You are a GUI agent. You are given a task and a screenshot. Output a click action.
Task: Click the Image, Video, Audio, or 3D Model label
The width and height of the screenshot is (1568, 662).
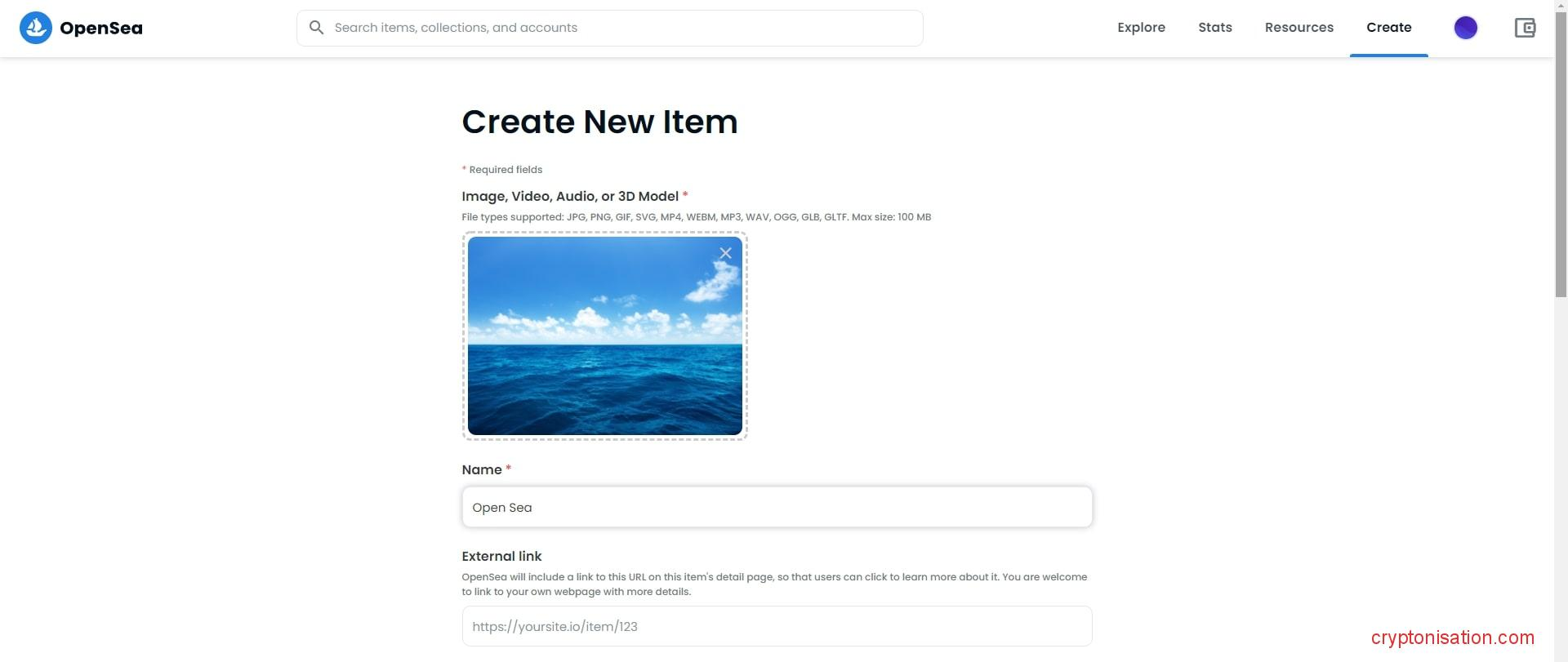pos(570,197)
